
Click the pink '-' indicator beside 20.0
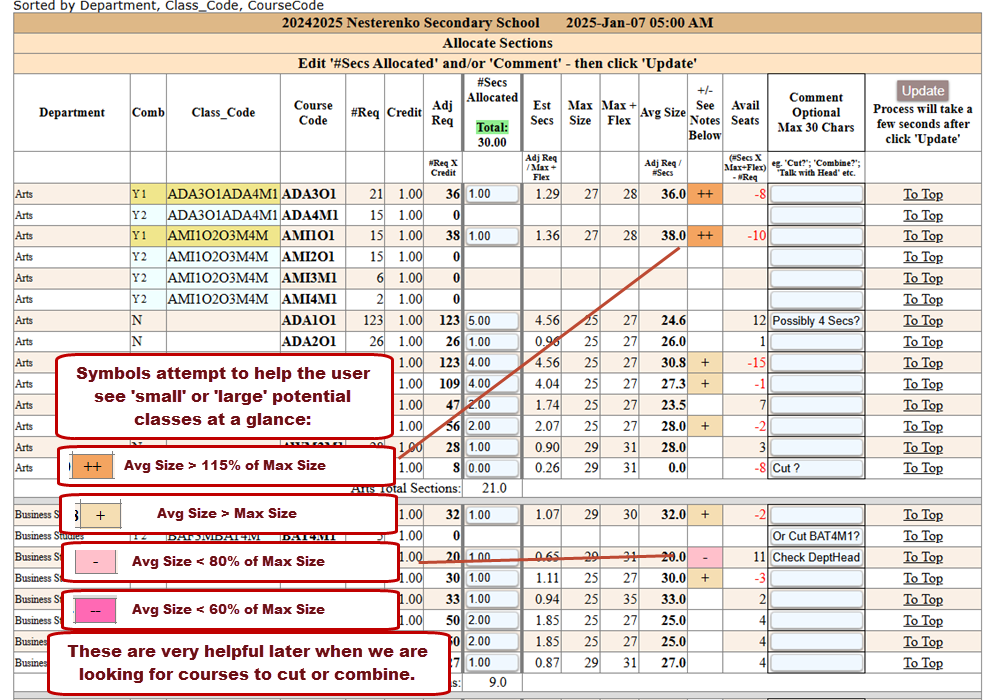(705, 557)
